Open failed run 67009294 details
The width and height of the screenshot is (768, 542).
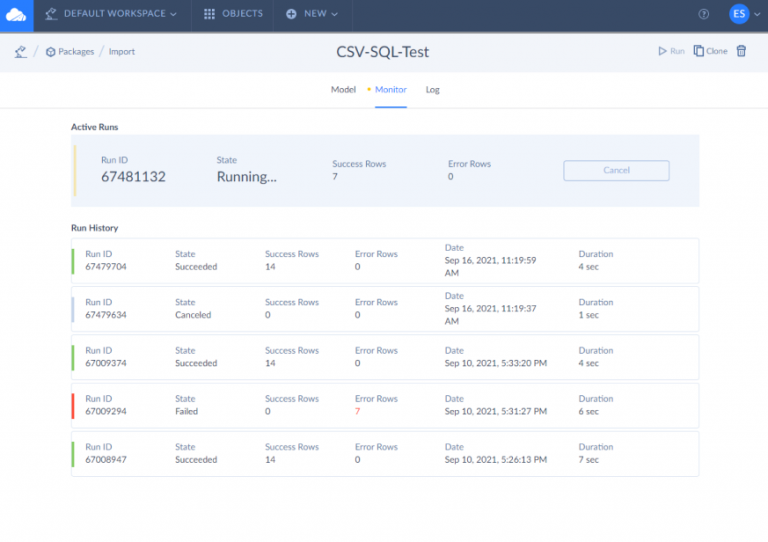385,405
